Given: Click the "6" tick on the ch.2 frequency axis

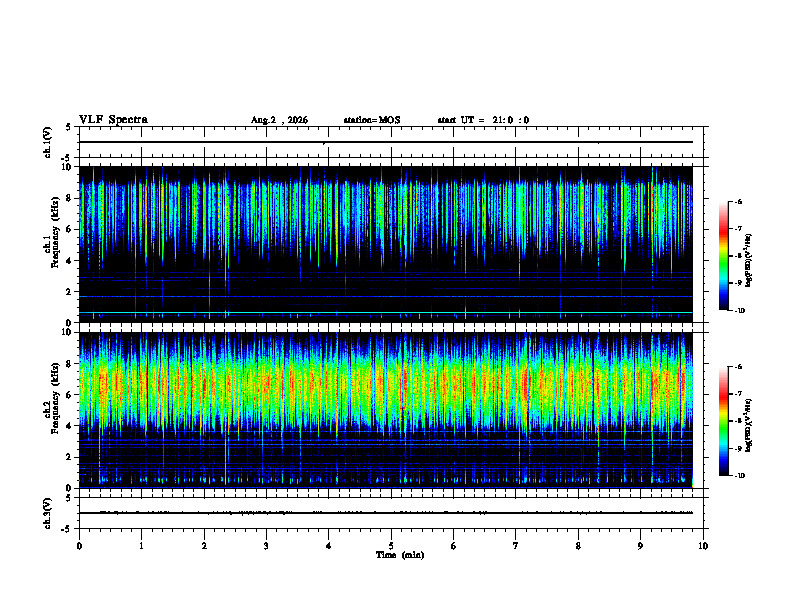Looking at the screenshot, I should pos(69,395).
